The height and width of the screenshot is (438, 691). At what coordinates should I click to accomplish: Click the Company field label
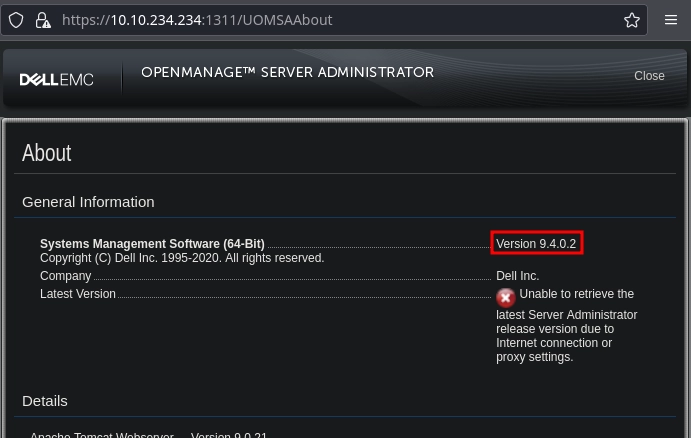[x=65, y=276]
